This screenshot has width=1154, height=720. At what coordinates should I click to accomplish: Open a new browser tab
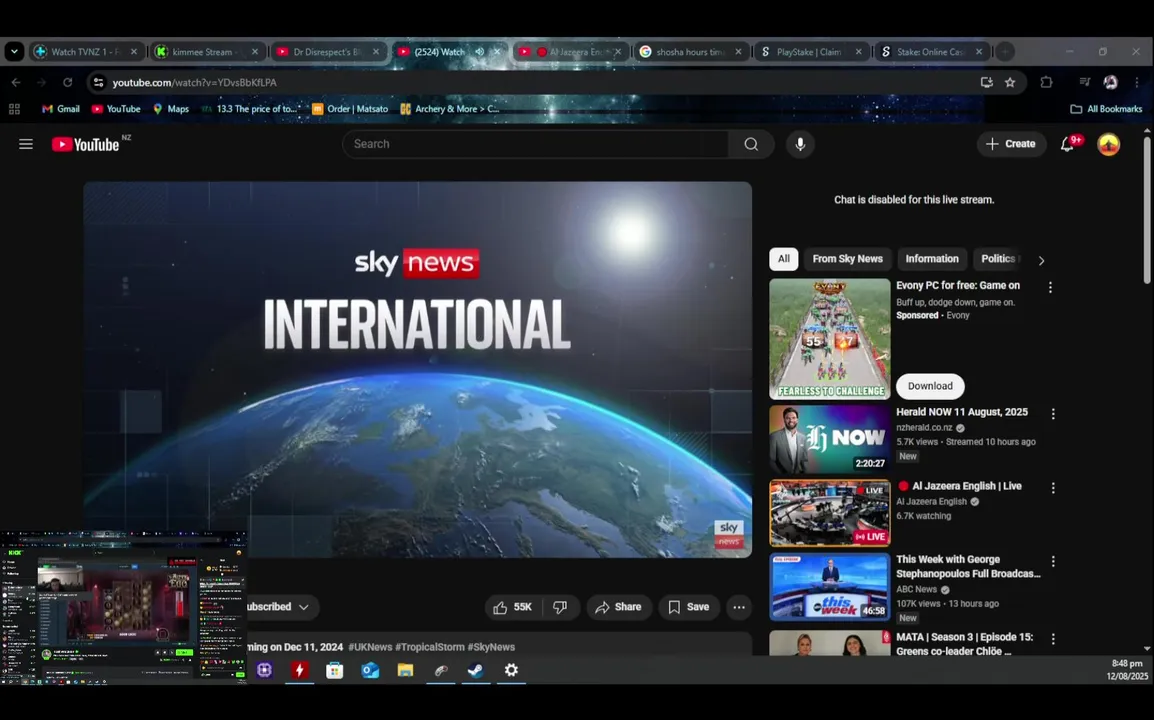click(1005, 52)
